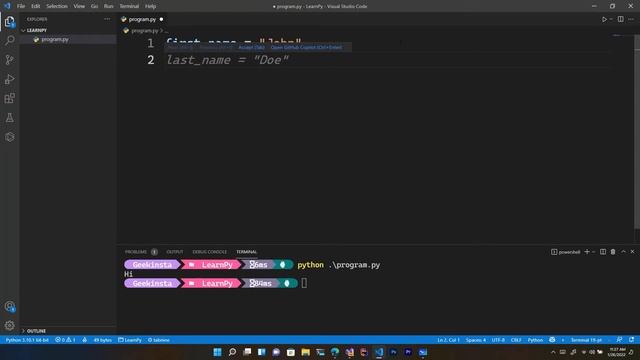
Task: Create a new terminal with plus icon
Action: [587, 252]
